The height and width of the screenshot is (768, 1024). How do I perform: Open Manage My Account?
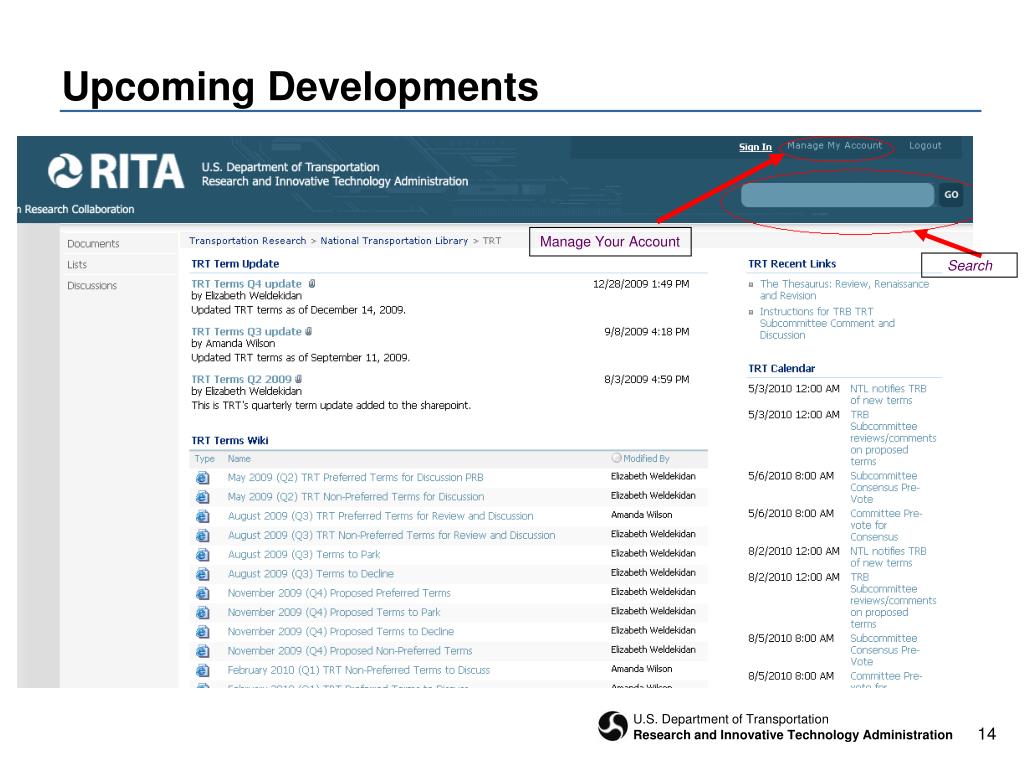pos(834,146)
